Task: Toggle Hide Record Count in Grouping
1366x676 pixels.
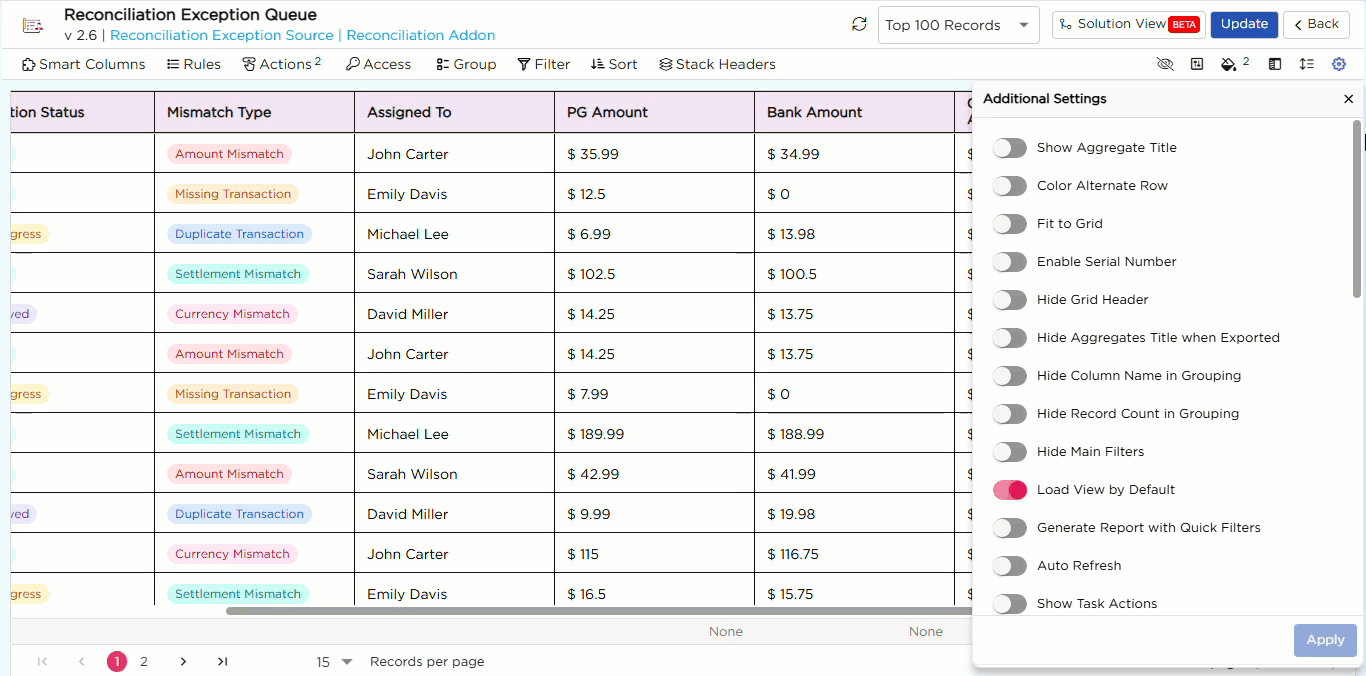Action: 1010,414
